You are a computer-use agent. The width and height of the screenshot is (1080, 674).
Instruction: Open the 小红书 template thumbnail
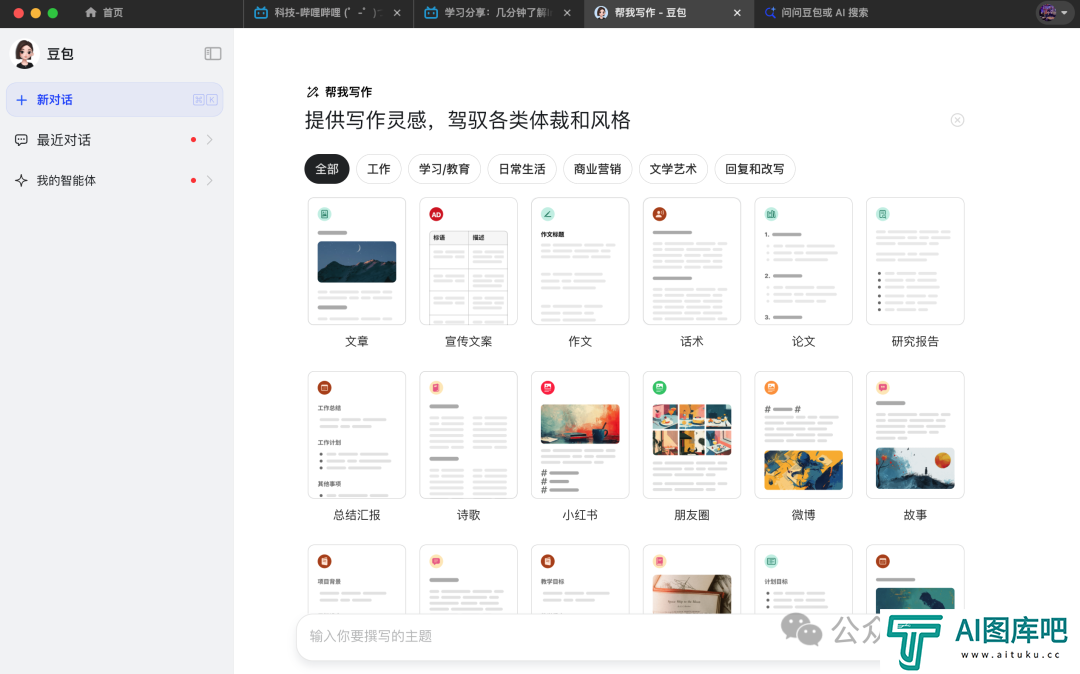[580, 434]
